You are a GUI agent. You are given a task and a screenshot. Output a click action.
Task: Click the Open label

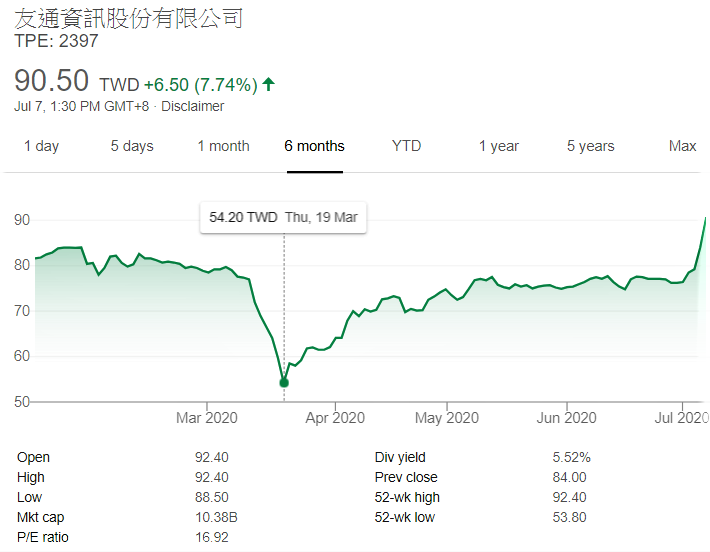34,457
